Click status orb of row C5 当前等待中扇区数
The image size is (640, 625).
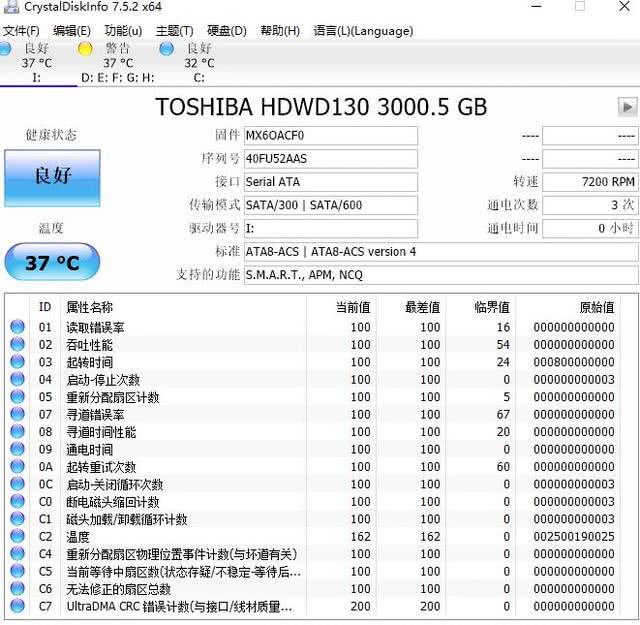(x=17, y=572)
